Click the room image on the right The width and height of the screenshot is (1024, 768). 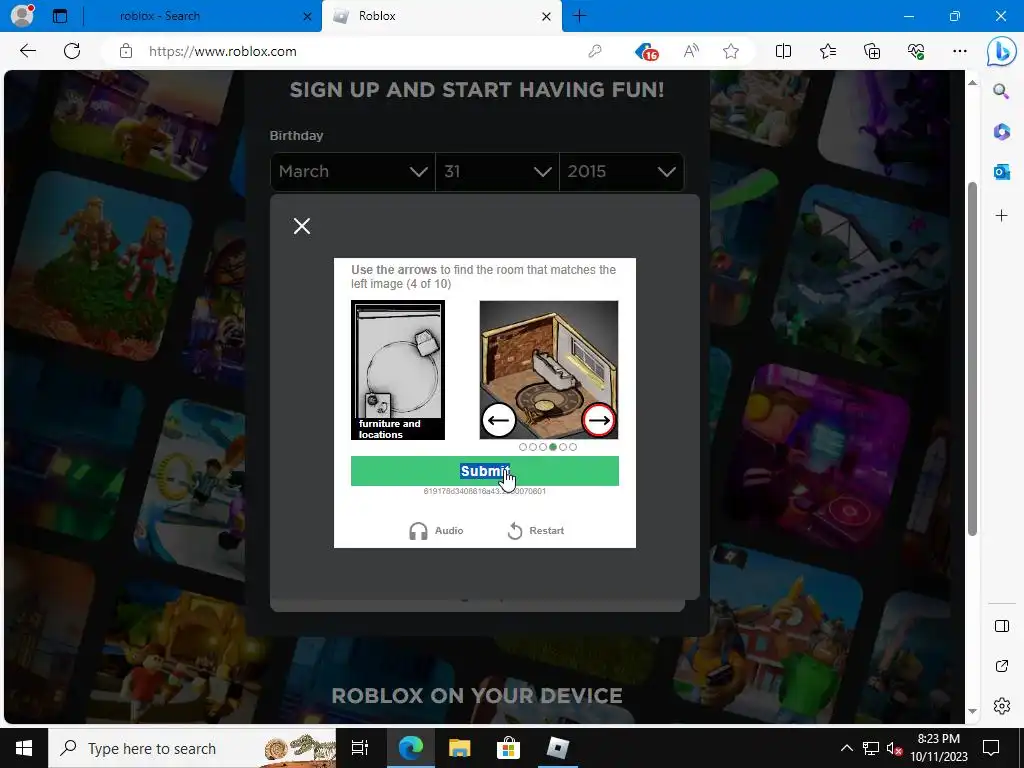(549, 370)
